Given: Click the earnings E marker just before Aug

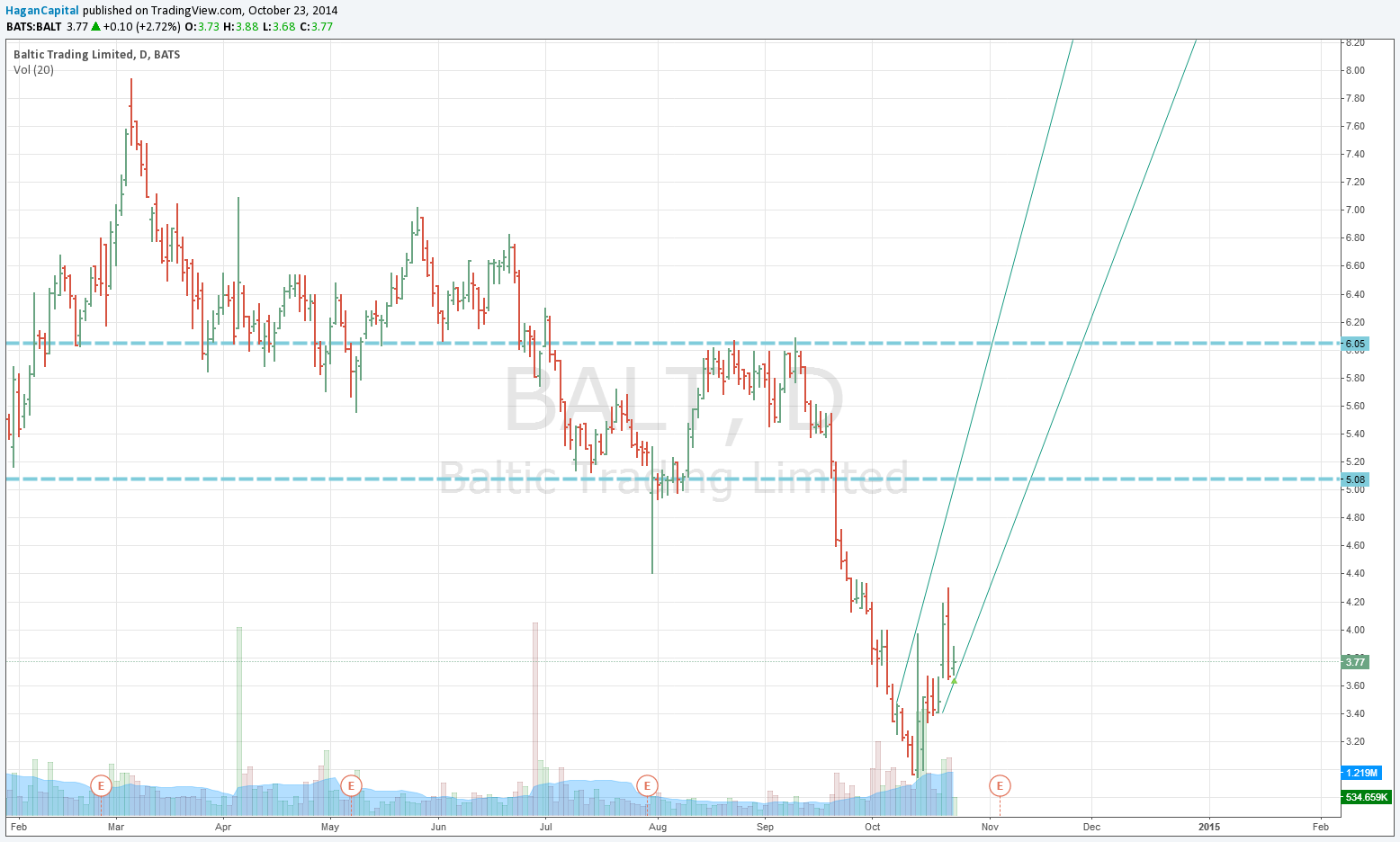Looking at the screenshot, I should pyautogui.click(x=647, y=785).
